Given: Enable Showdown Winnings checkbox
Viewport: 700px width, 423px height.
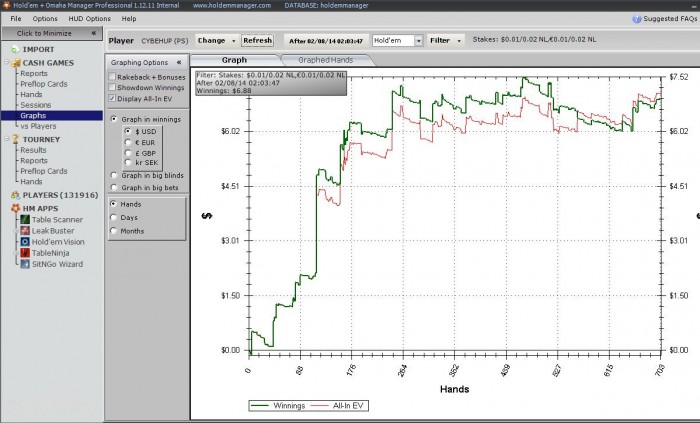Looking at the screenshot, I should (112, 87).
